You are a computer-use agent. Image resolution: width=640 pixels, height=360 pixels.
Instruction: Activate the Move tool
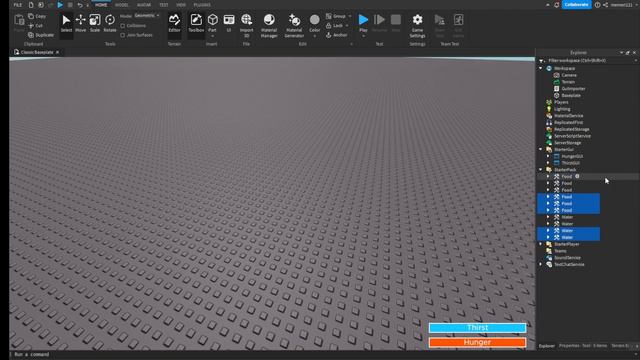click(80, 23)
